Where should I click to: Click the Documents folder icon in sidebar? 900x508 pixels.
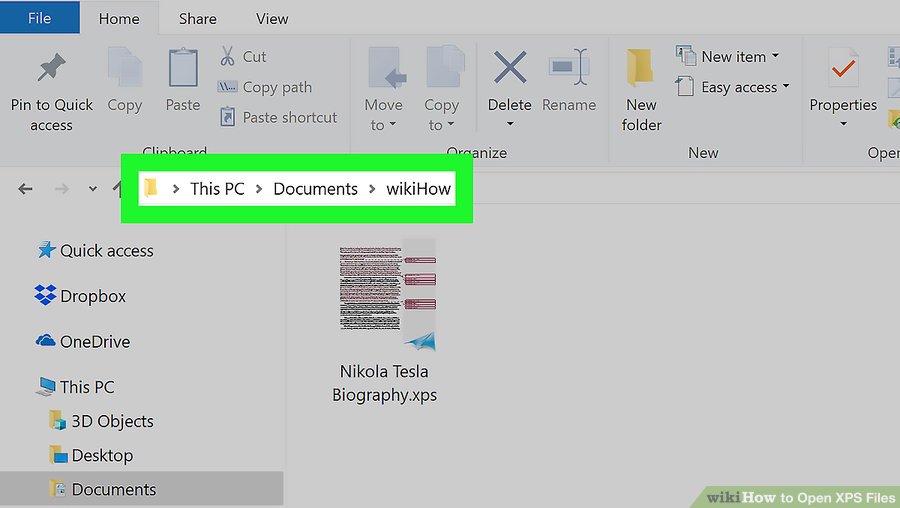pos(57,488)
